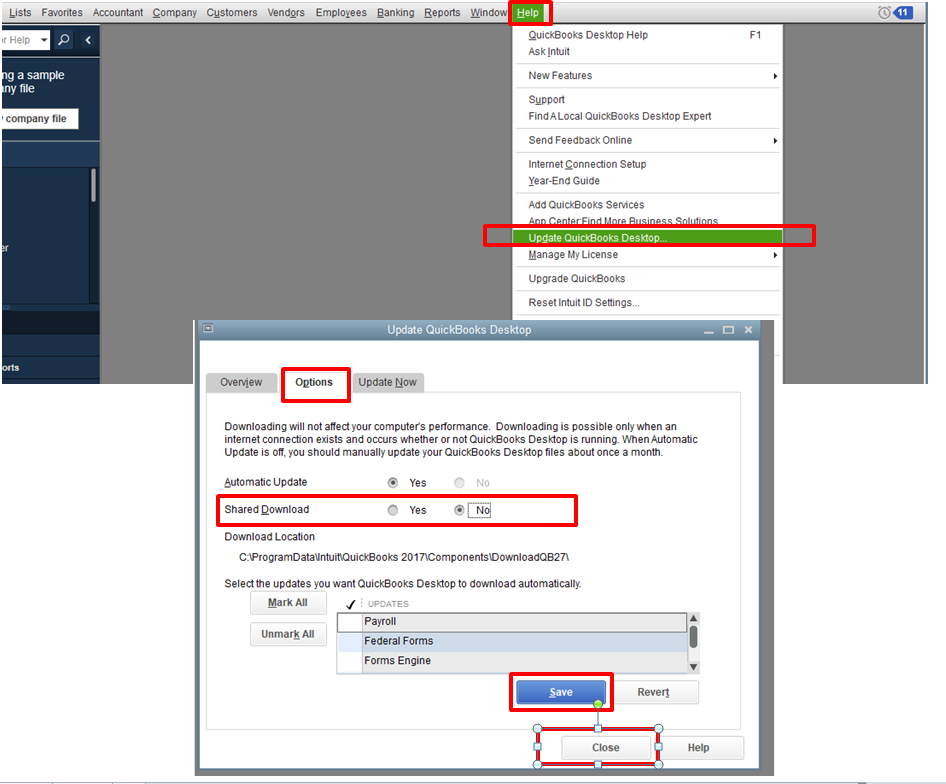This screenshot has width=946, height=784.
Task: Choose Find A Local QuickBooks Desktop Expert
Action: [x=647, y=116]
